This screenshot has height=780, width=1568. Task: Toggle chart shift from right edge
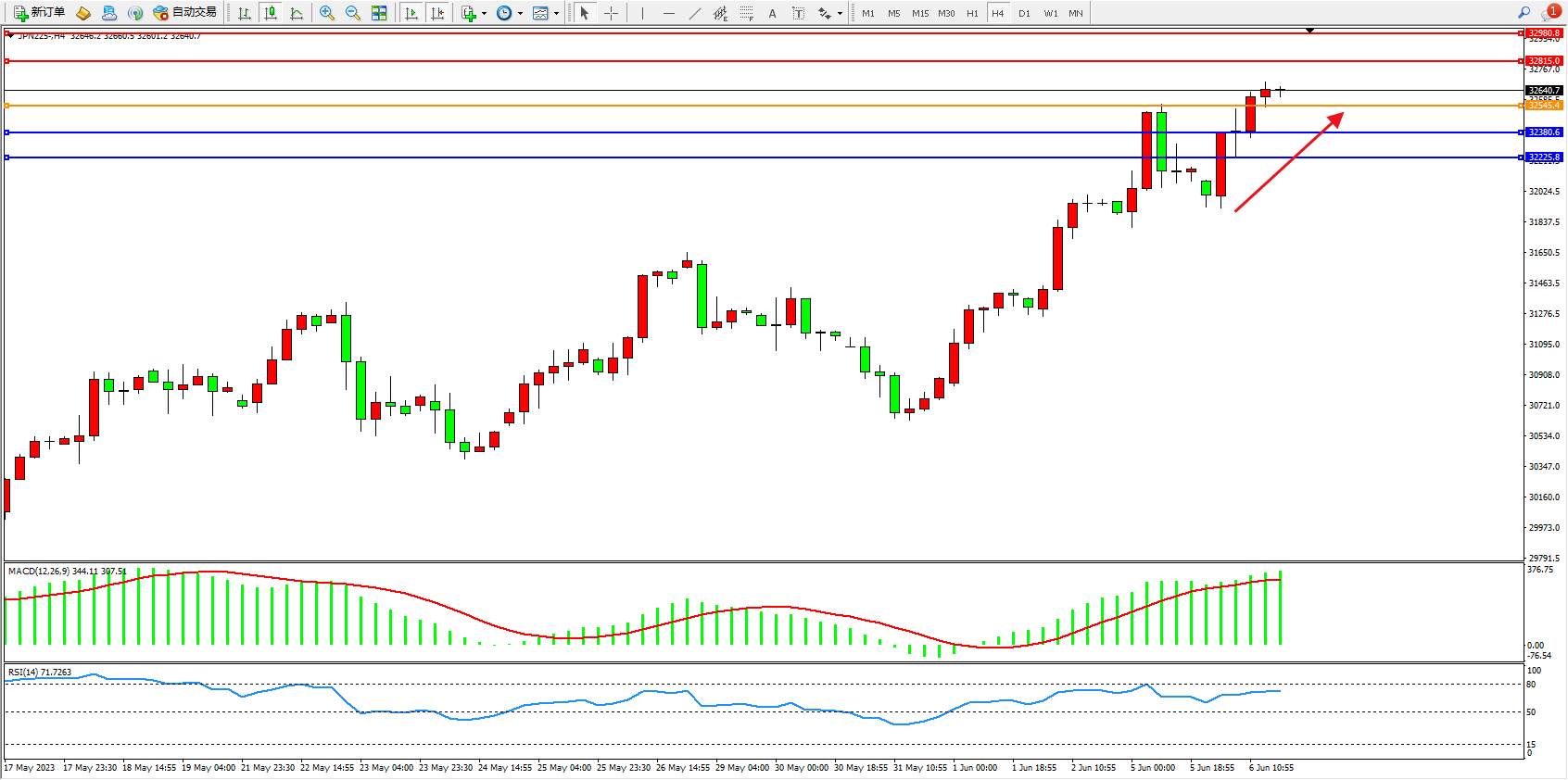438,13
